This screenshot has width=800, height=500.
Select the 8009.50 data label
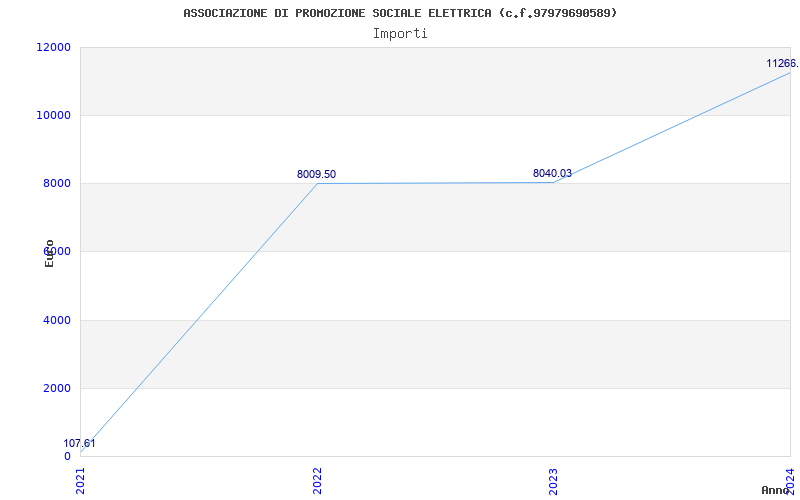pyautogui.click(x=316, y=174)
